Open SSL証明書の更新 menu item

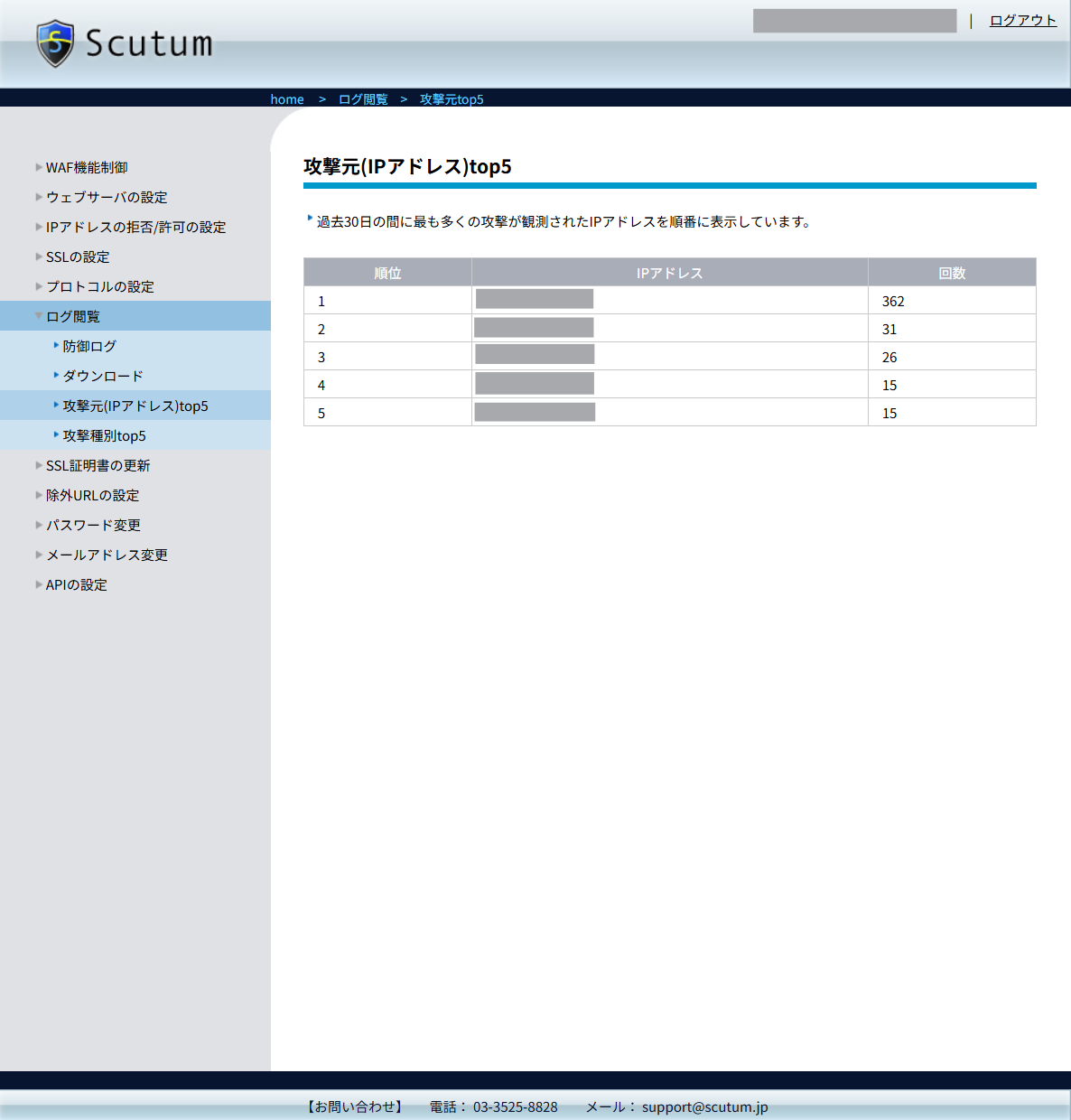click(x=98, y=465)
